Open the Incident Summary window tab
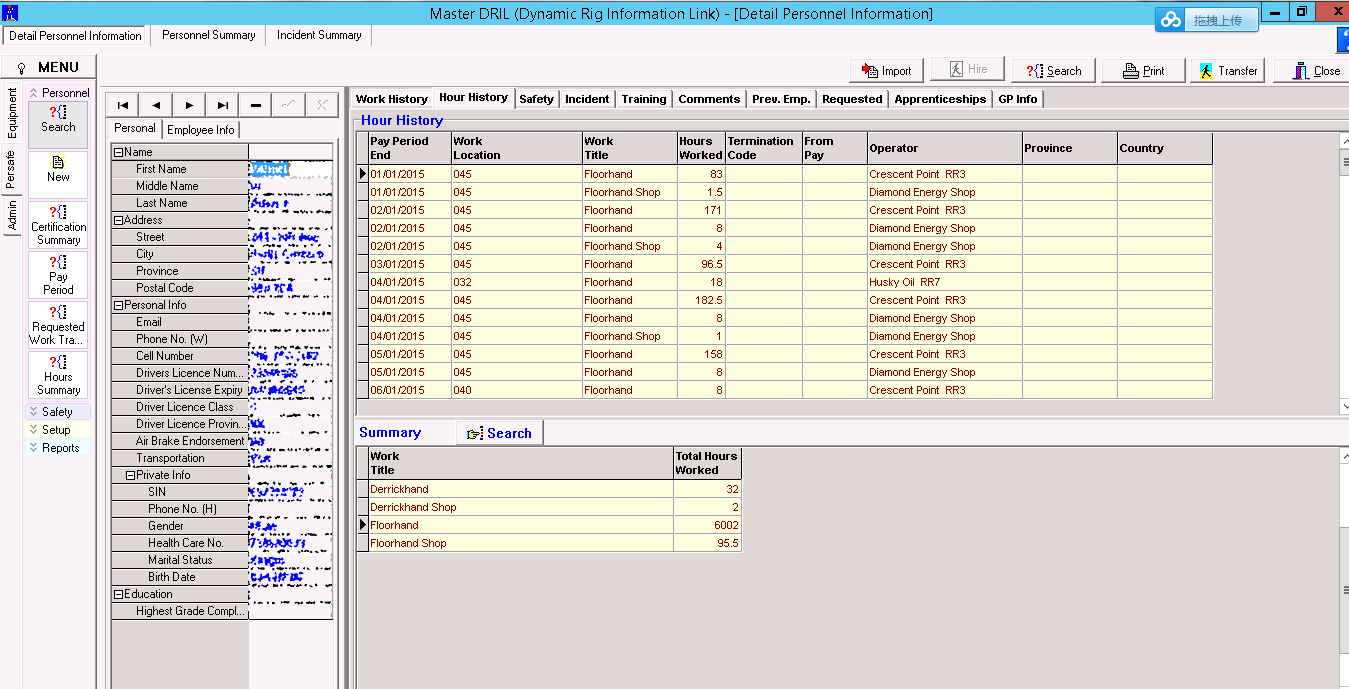 point(319,35)
